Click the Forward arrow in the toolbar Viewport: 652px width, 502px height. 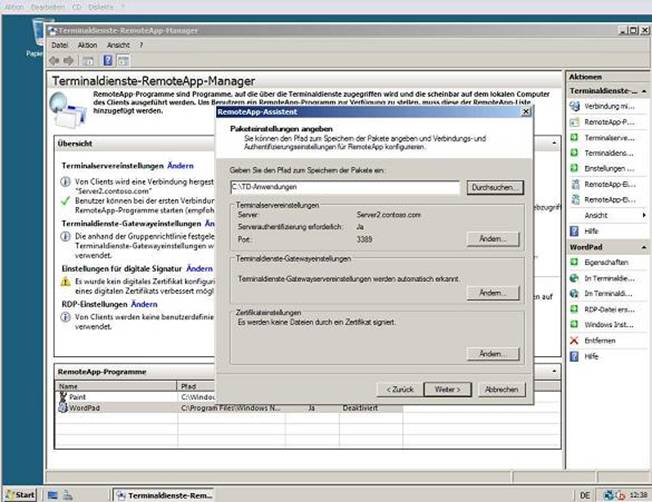[x=68, y=61]
